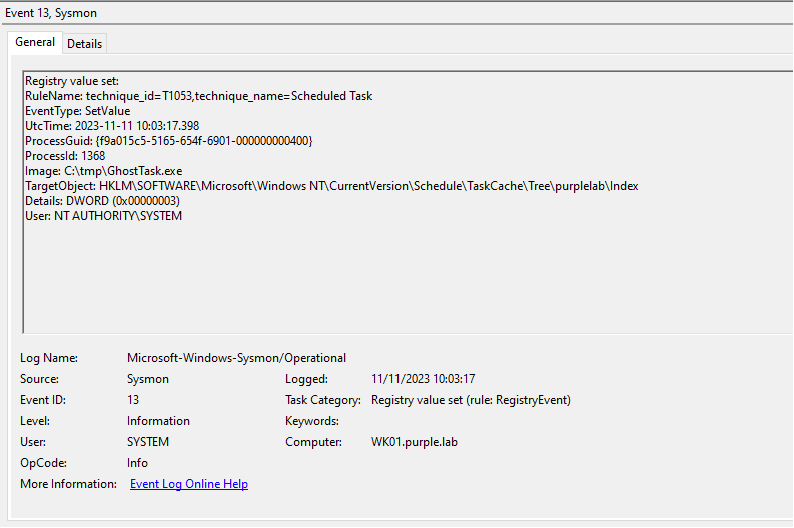Image resolution: width=794 pixels, height=528 pixels.
Task: Click the EventType SetValue line
Action: click(x=77, y=111)
